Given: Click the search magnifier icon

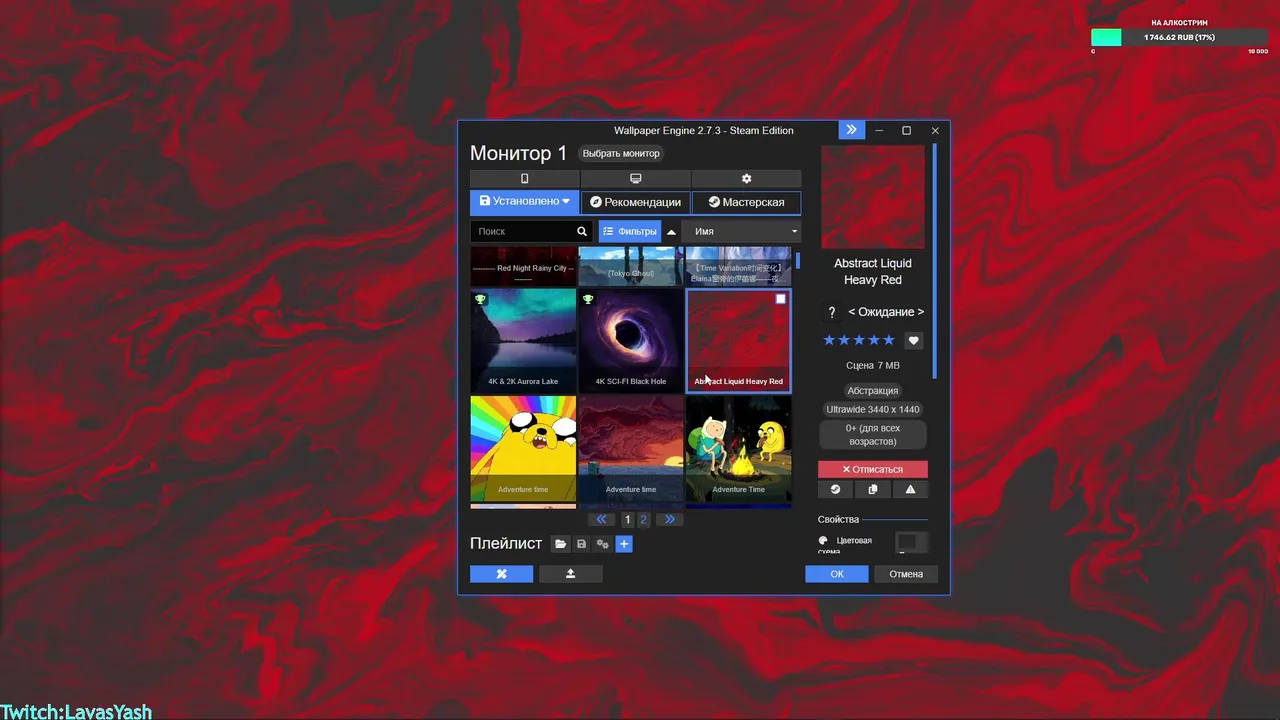Looking at the screenshot, I should (582, 231).
